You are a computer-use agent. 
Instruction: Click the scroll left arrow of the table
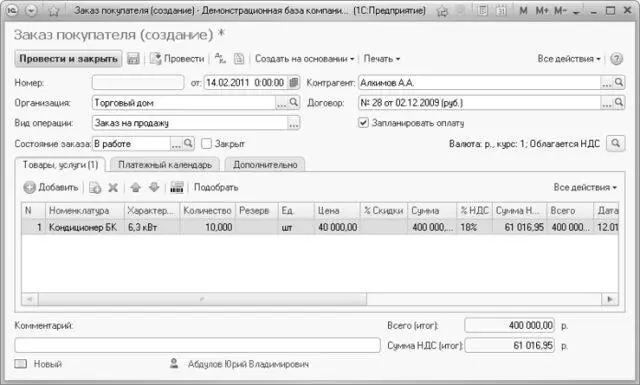click(x=29, y=299)
